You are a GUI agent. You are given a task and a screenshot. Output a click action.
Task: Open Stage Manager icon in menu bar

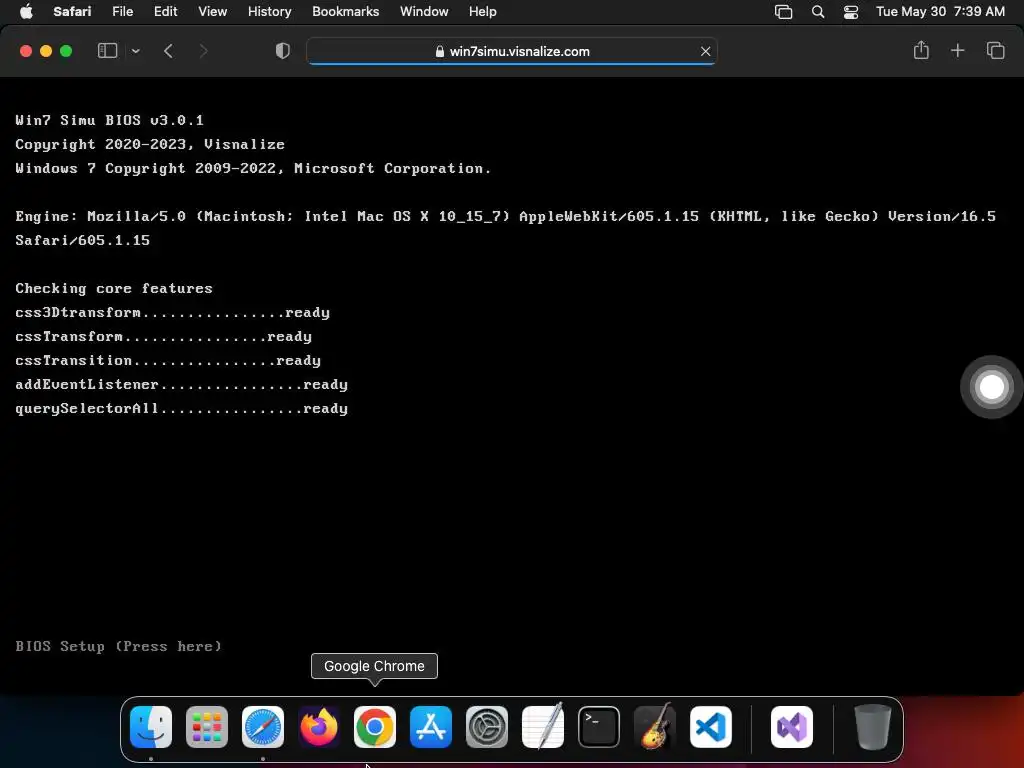[x=784, y=12]
